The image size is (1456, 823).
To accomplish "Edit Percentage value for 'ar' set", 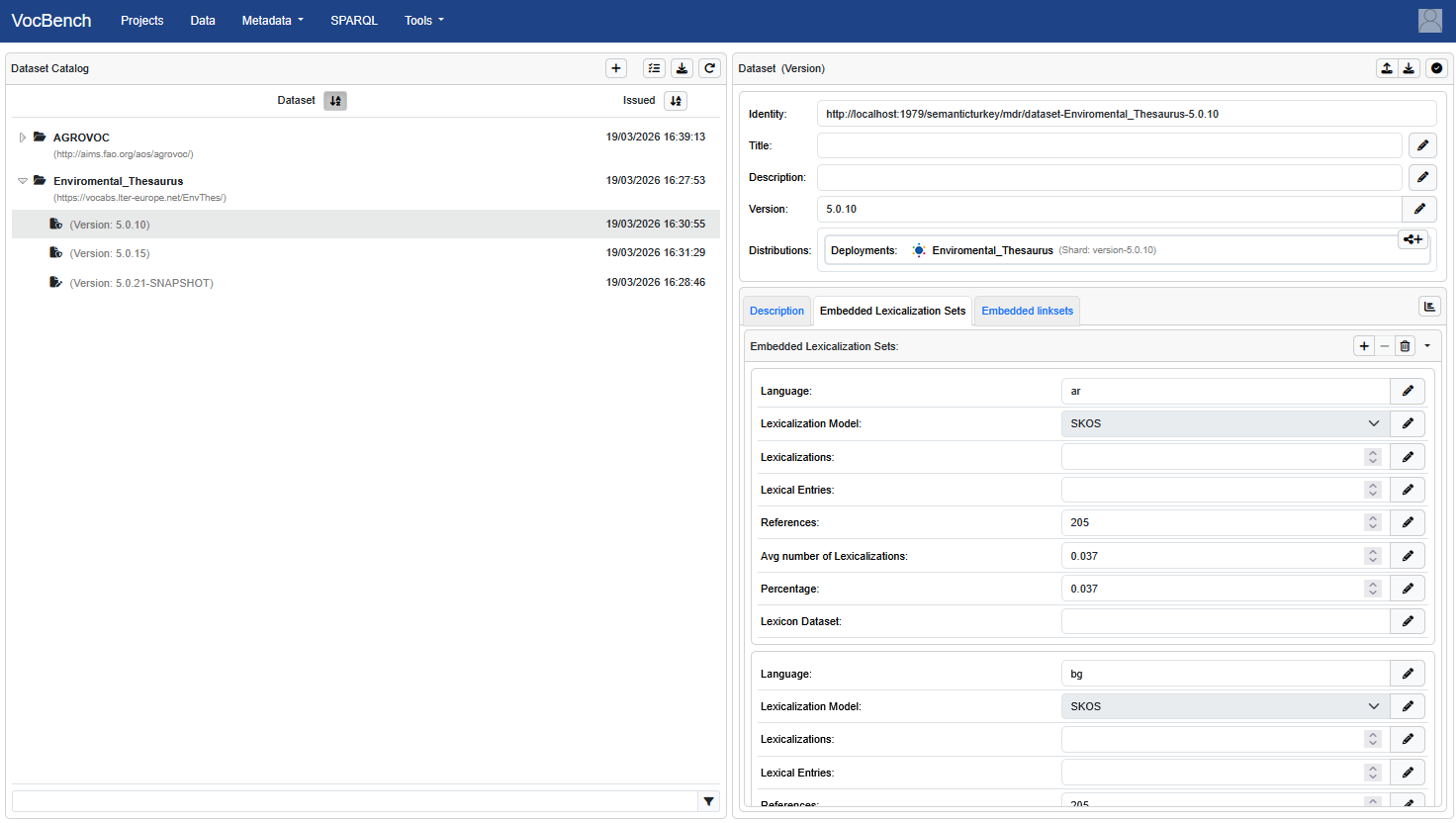I will point(1408,589).
